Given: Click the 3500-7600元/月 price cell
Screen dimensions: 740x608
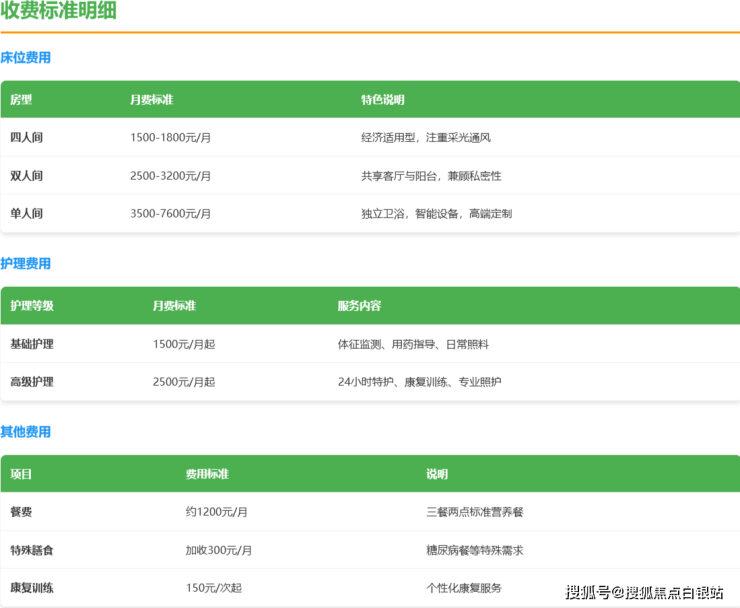Looking at the screenshot, I should (170, 214).
